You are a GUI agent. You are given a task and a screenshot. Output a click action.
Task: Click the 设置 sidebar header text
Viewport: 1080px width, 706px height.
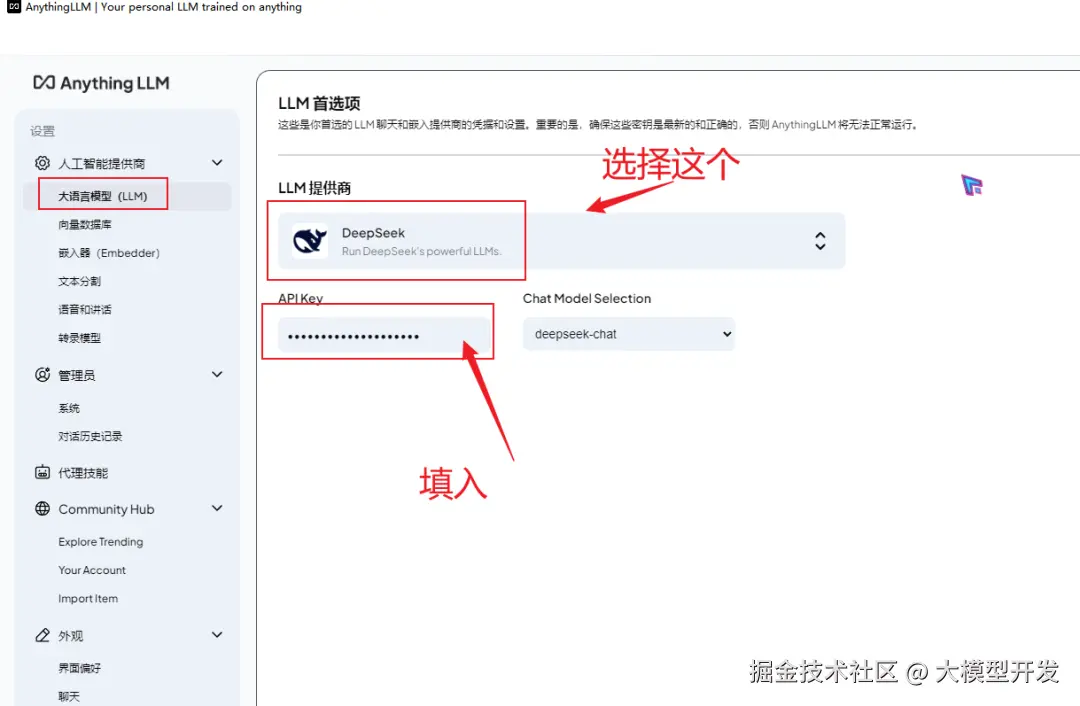tap(42, 131)
